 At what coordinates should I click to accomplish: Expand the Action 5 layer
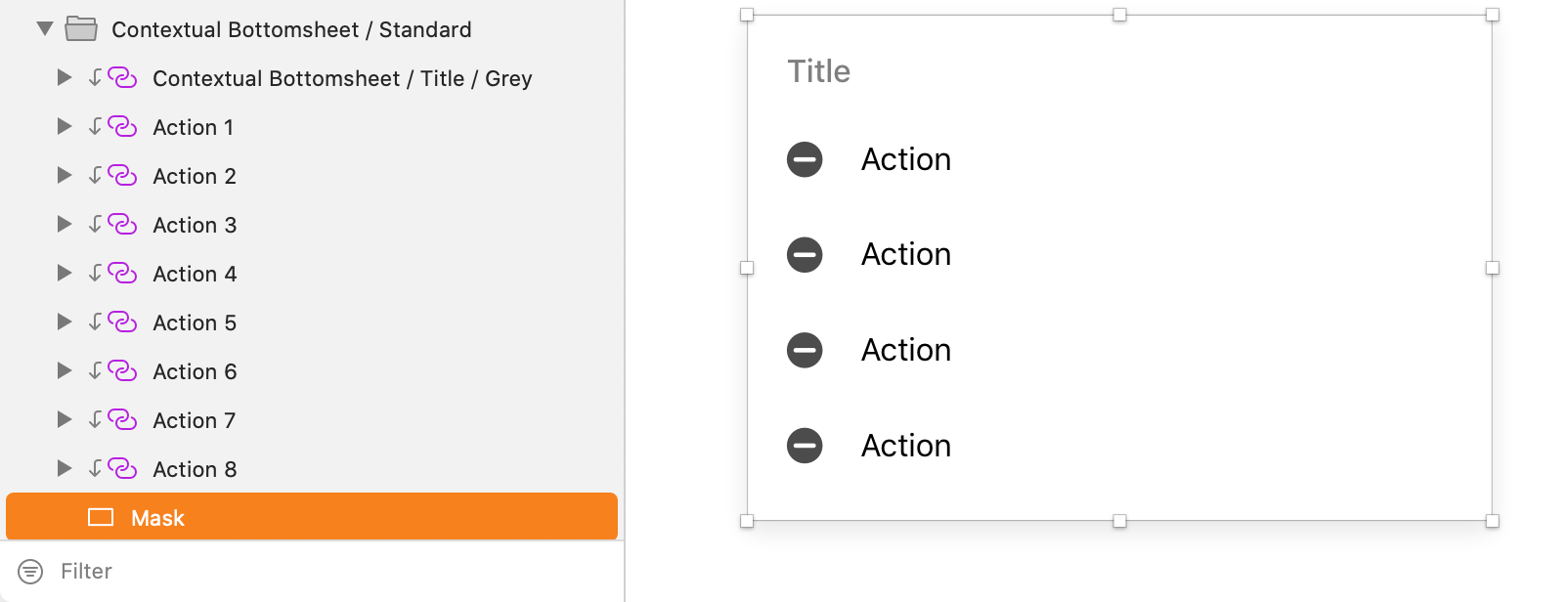coord(65,322)
